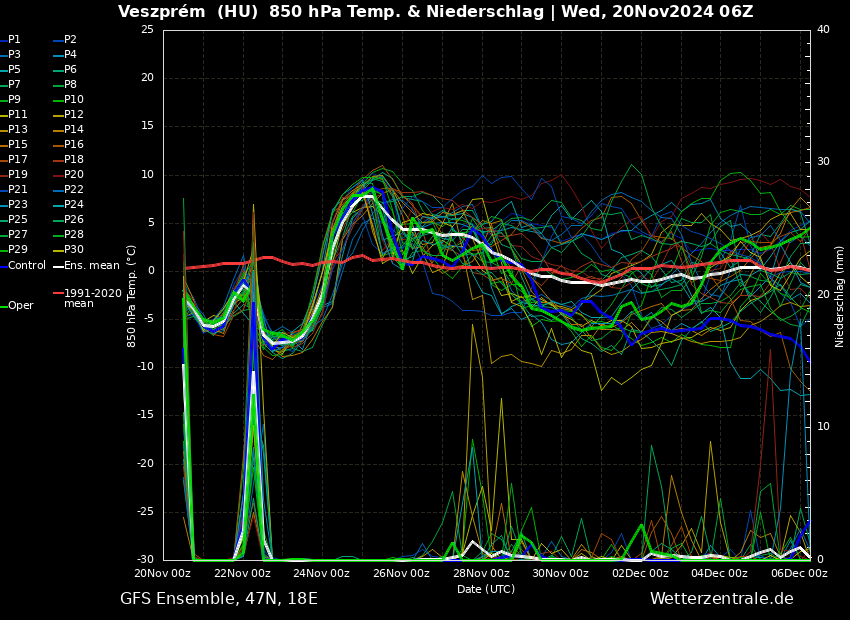This screenshot has width=850, height=620.
Task: Pick the P19 legend label
Action: point(18,175)
